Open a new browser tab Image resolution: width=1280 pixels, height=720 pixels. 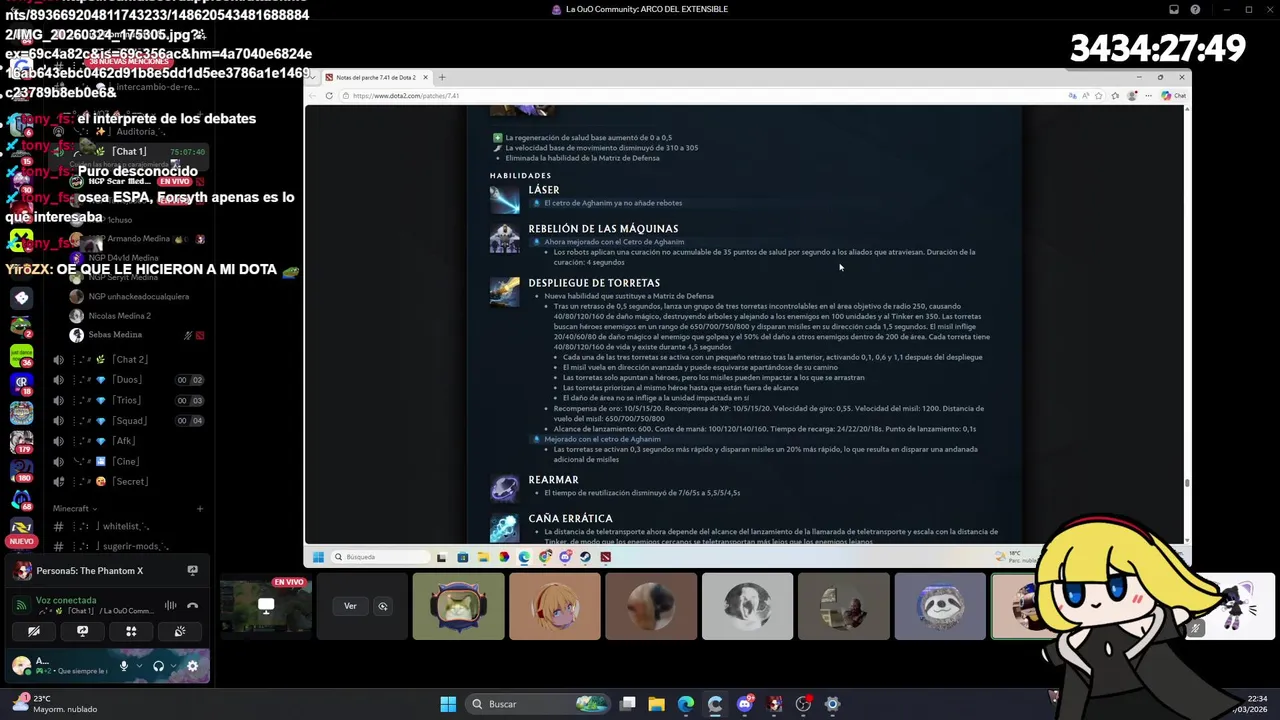(x=442, y=77)
